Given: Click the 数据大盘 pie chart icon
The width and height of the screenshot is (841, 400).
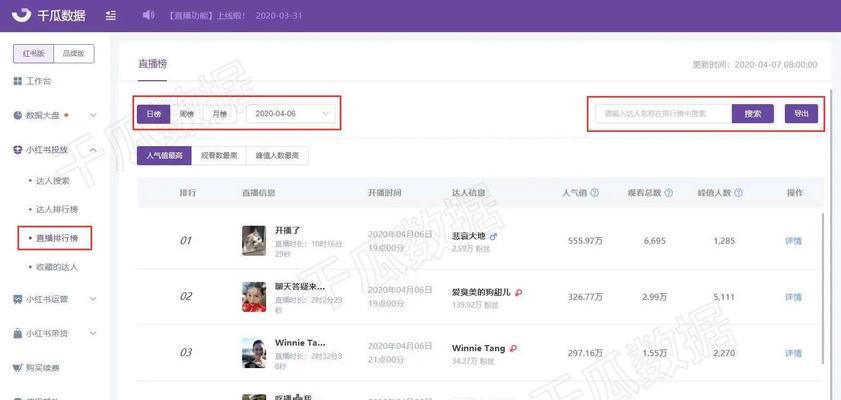Looking at the screenshot, I should pos(18,115).
